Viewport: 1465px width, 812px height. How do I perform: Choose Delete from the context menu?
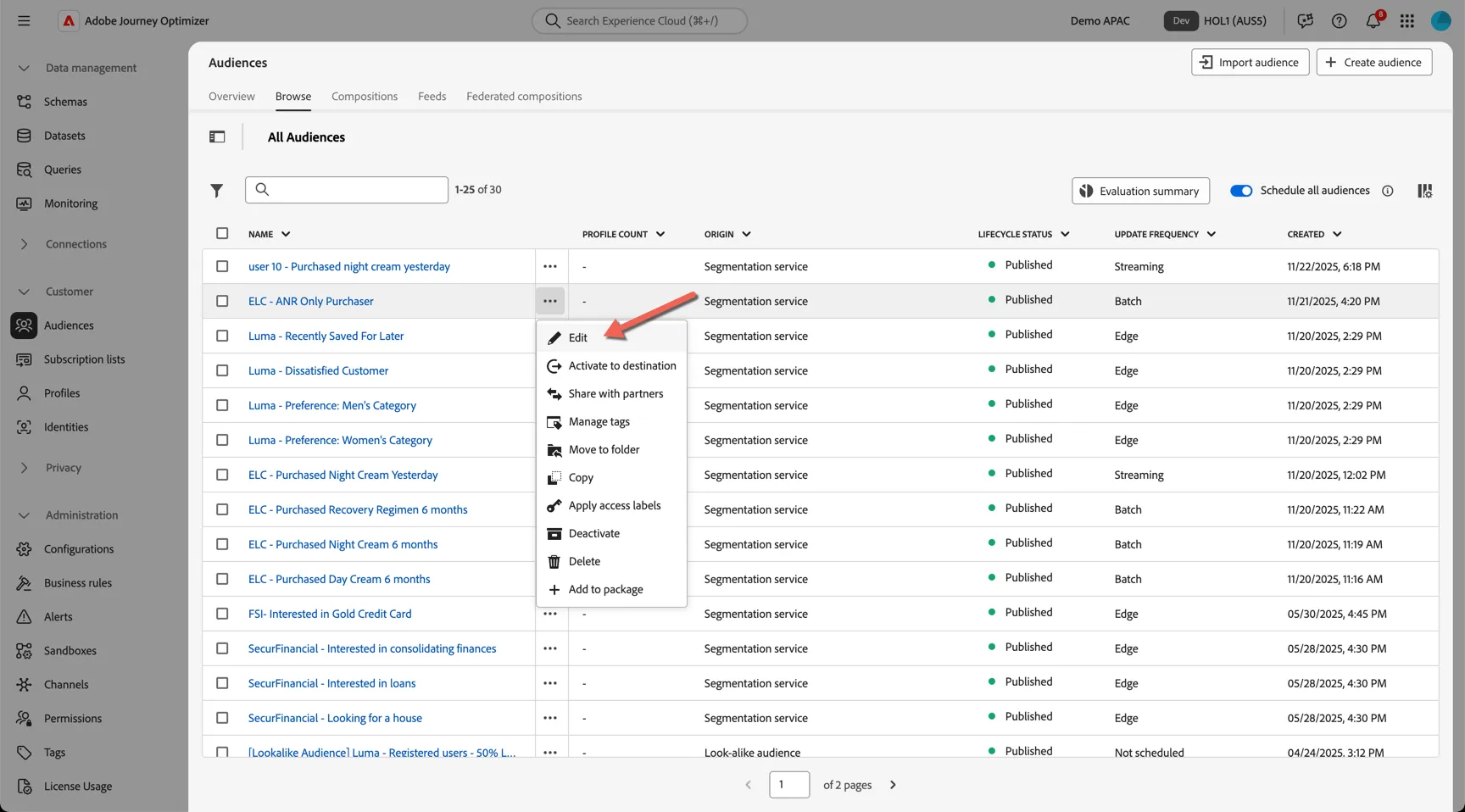611,561
